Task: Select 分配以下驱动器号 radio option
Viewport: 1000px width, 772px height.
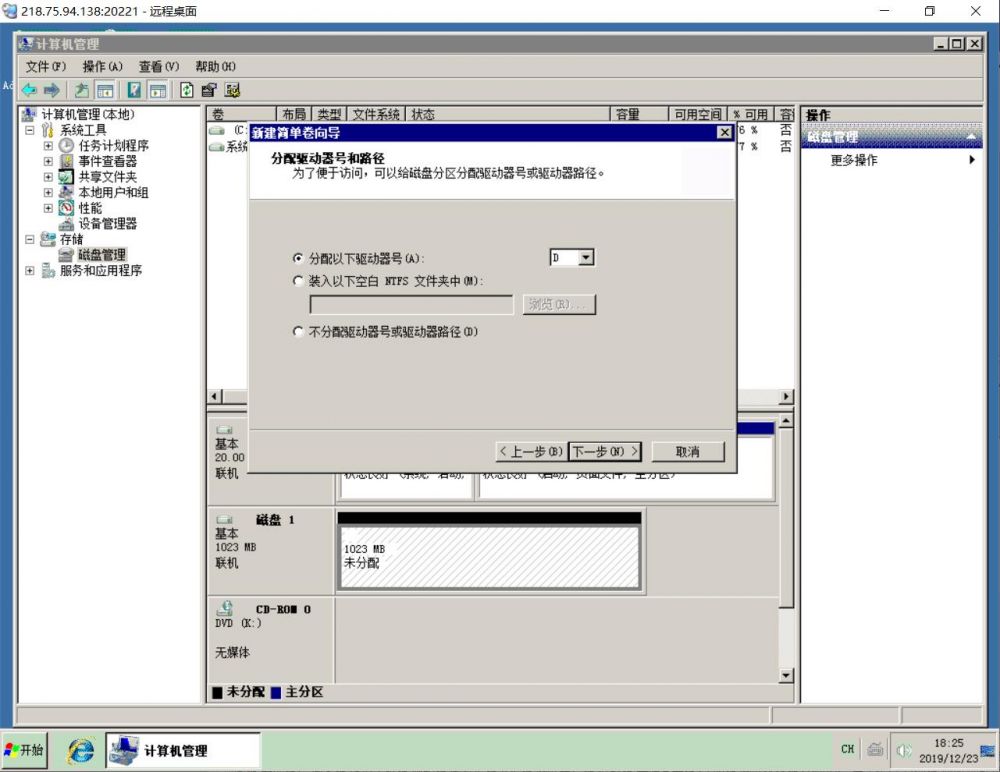Action: (x=298, y=258)
